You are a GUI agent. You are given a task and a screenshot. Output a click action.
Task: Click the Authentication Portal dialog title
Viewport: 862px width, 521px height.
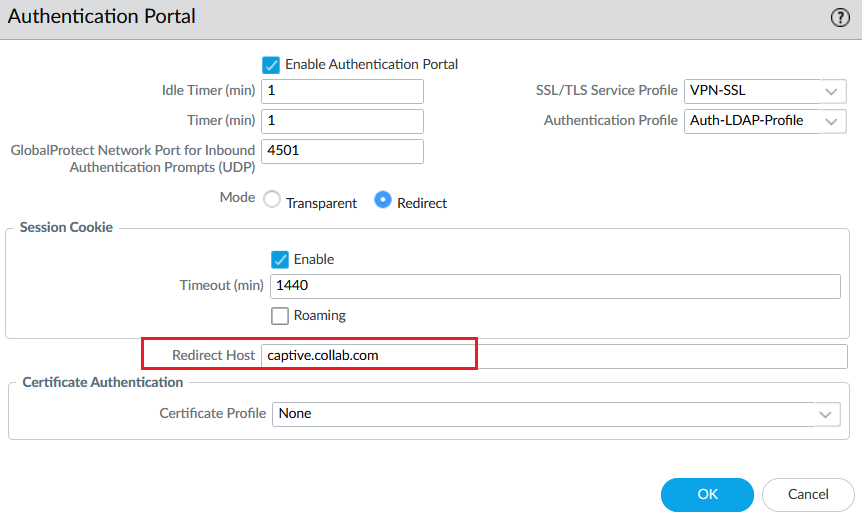[102, 17]
